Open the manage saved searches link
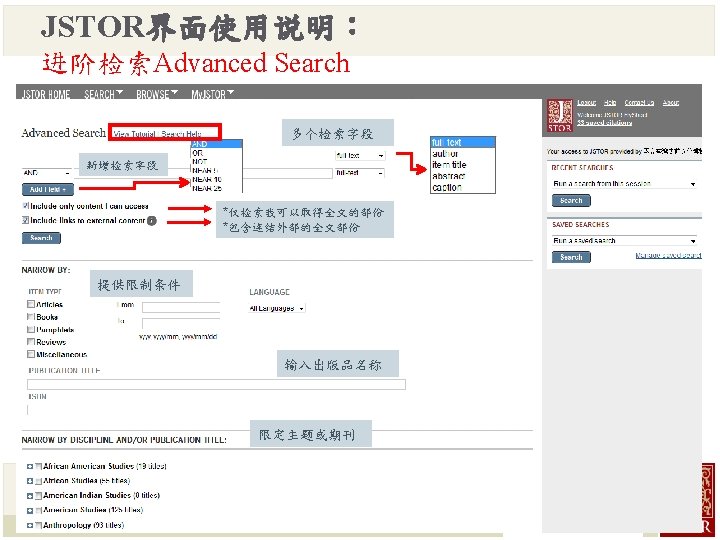 click(x=669, y=255)
